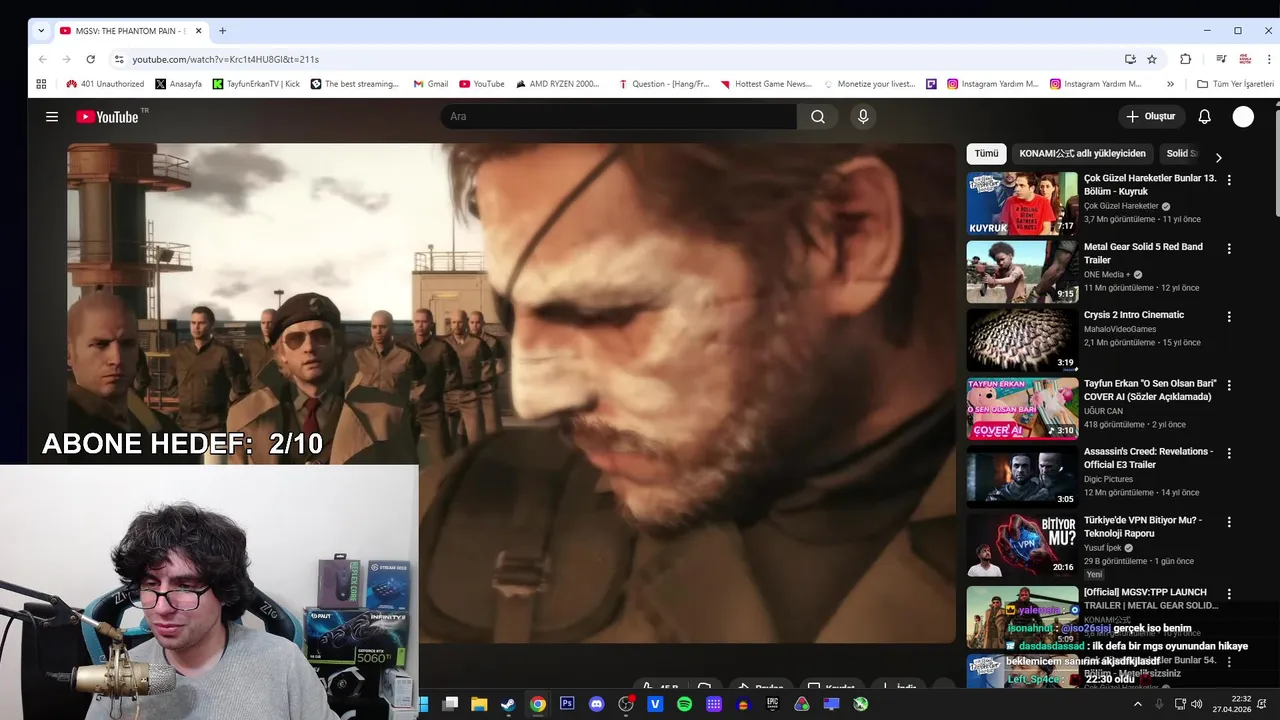Open Epic Games Launcher from taskbar
Viewport: 1280px width, 720px height.
pos(772,704)
